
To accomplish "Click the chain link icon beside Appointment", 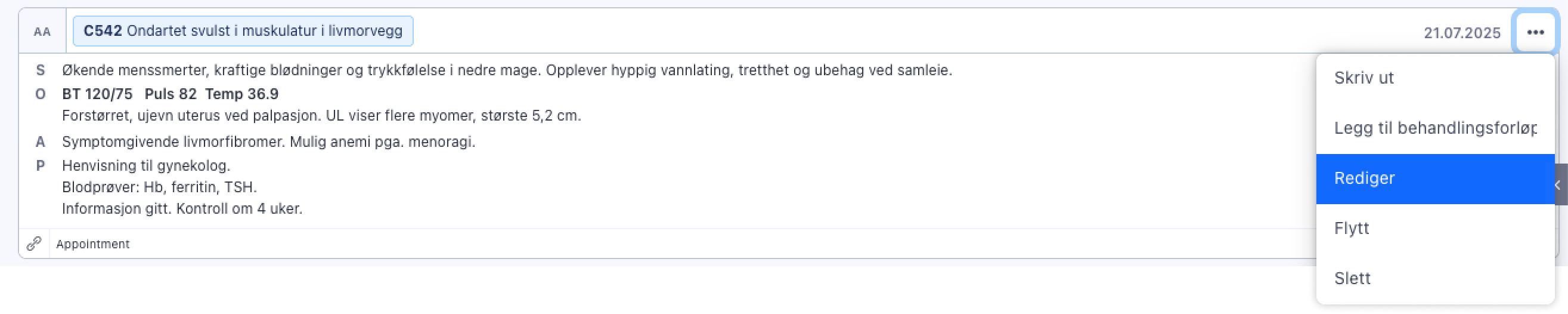I will coord(34,244).
